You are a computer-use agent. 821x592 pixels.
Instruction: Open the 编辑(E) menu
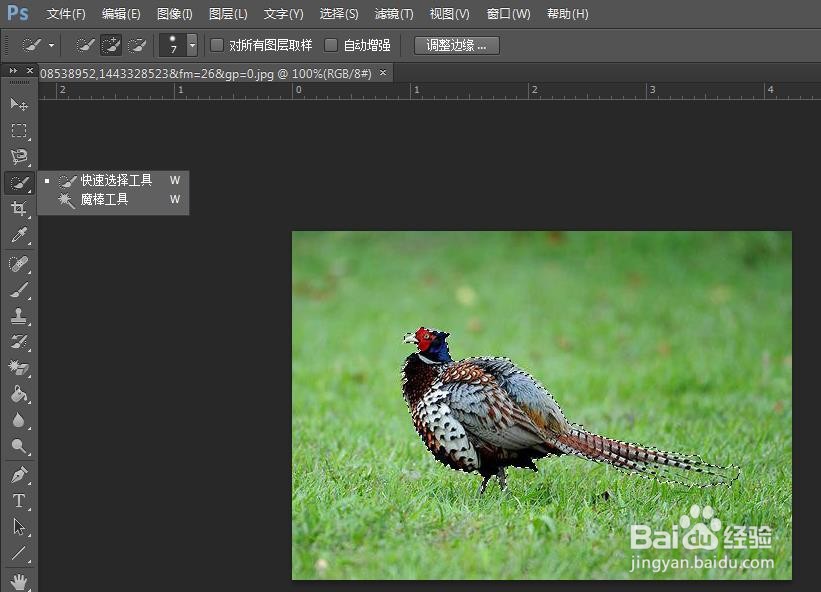click(121, 14)
